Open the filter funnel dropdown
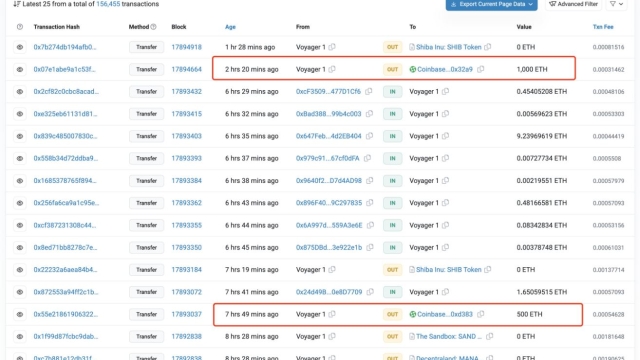 [x=616, y=4]
